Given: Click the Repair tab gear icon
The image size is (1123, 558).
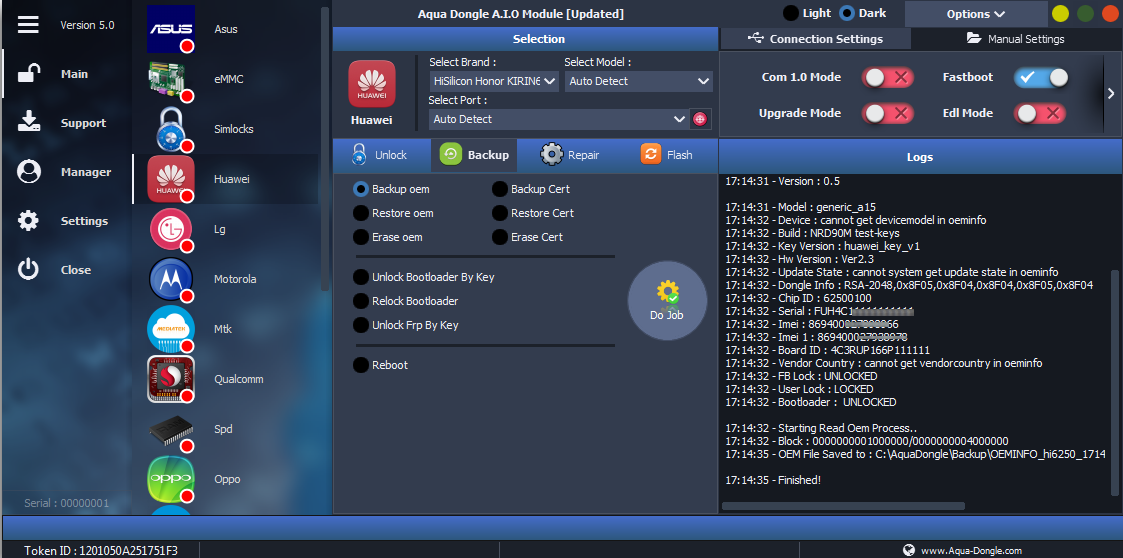Looking at the screenshot, I should (x=551, y=155).
